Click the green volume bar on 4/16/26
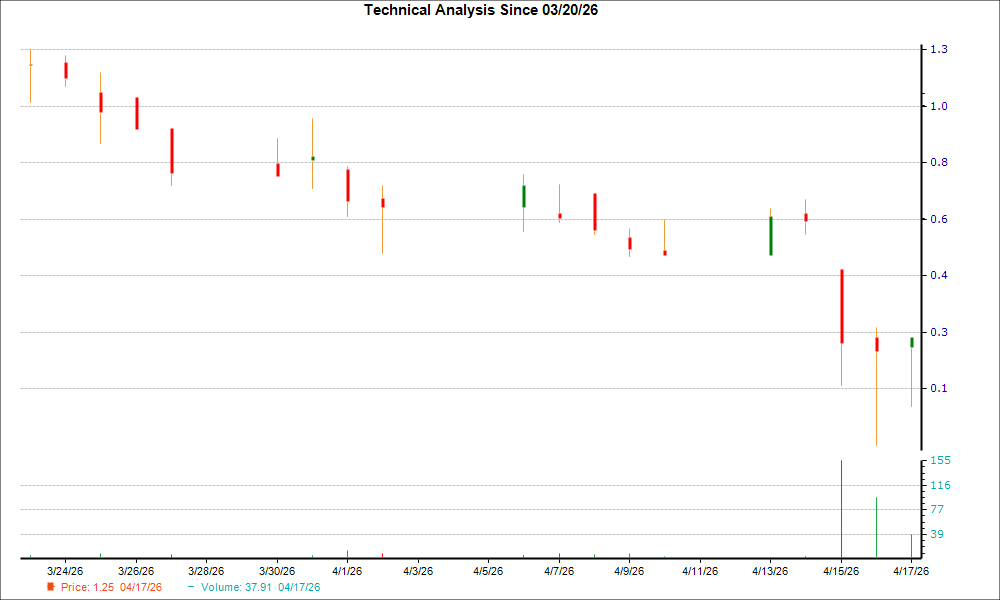The width and height of the screenshot is (1000, 600). pyautogui.click(x=877, y=525)
